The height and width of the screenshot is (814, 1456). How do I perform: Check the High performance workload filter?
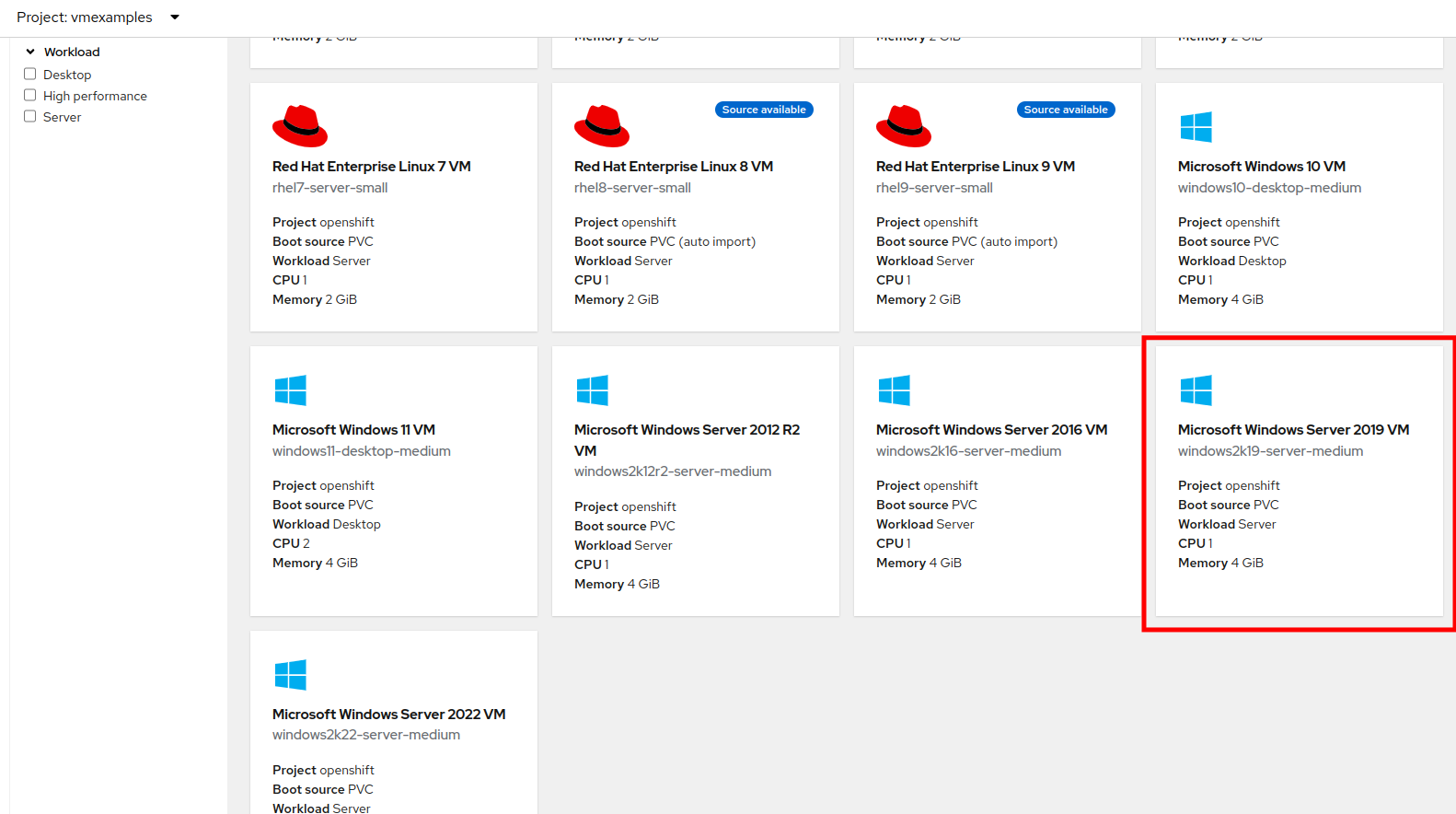tap(30, 95)
